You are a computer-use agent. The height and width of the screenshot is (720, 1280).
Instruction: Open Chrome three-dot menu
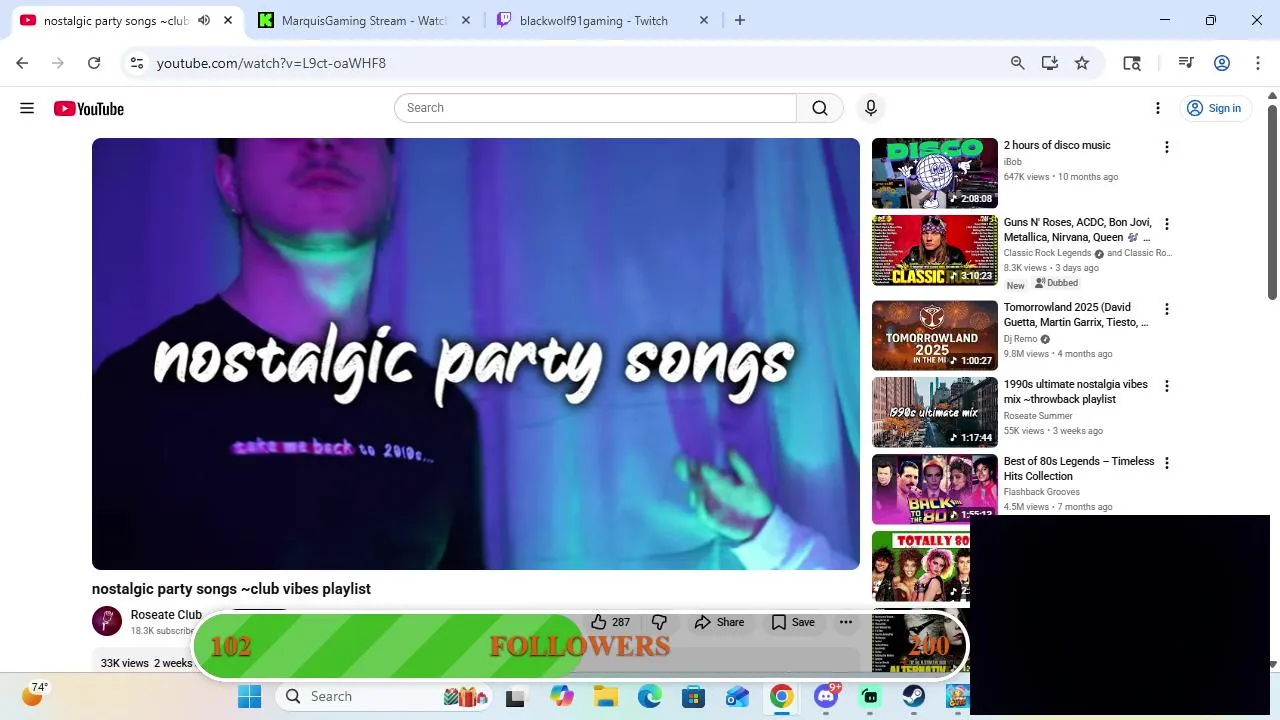[1257, 63]
